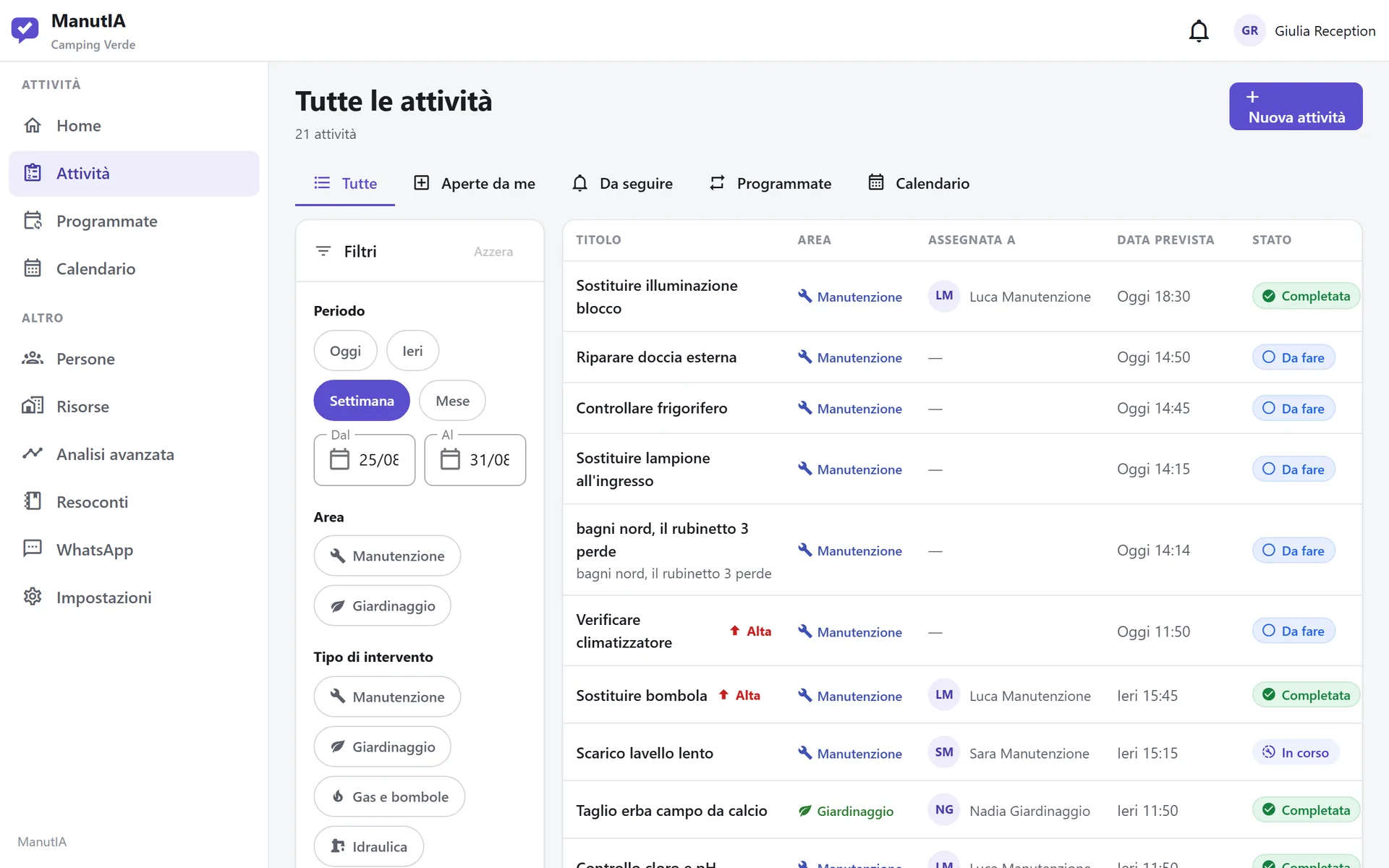
Task: Toggle Giardinaggio chip under Area
Action: coord(383,605)
